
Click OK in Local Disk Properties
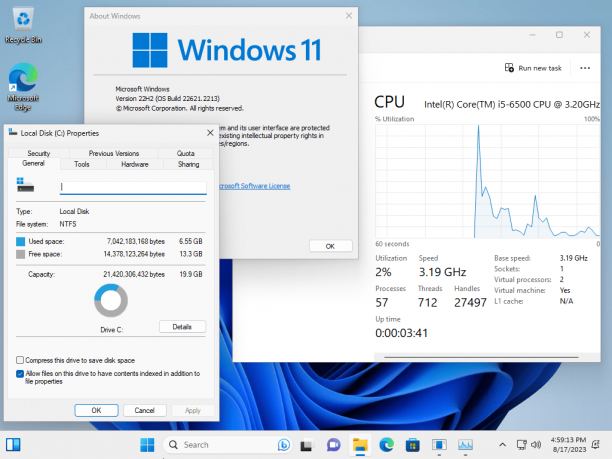96,410
